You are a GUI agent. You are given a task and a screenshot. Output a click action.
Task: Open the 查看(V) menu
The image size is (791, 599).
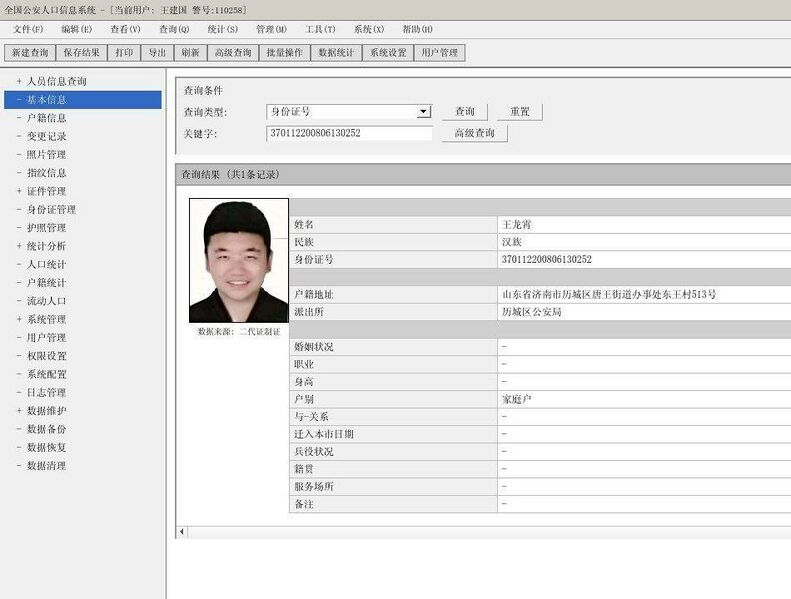coord(125,29)
